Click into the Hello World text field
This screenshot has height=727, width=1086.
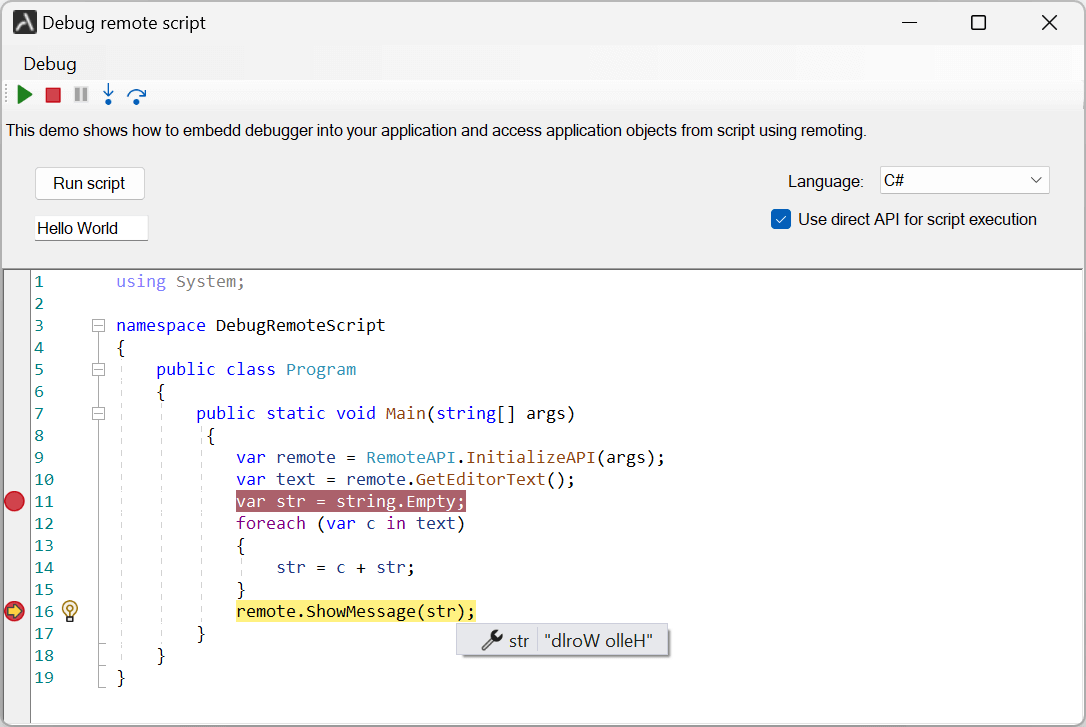click(91, 228)
